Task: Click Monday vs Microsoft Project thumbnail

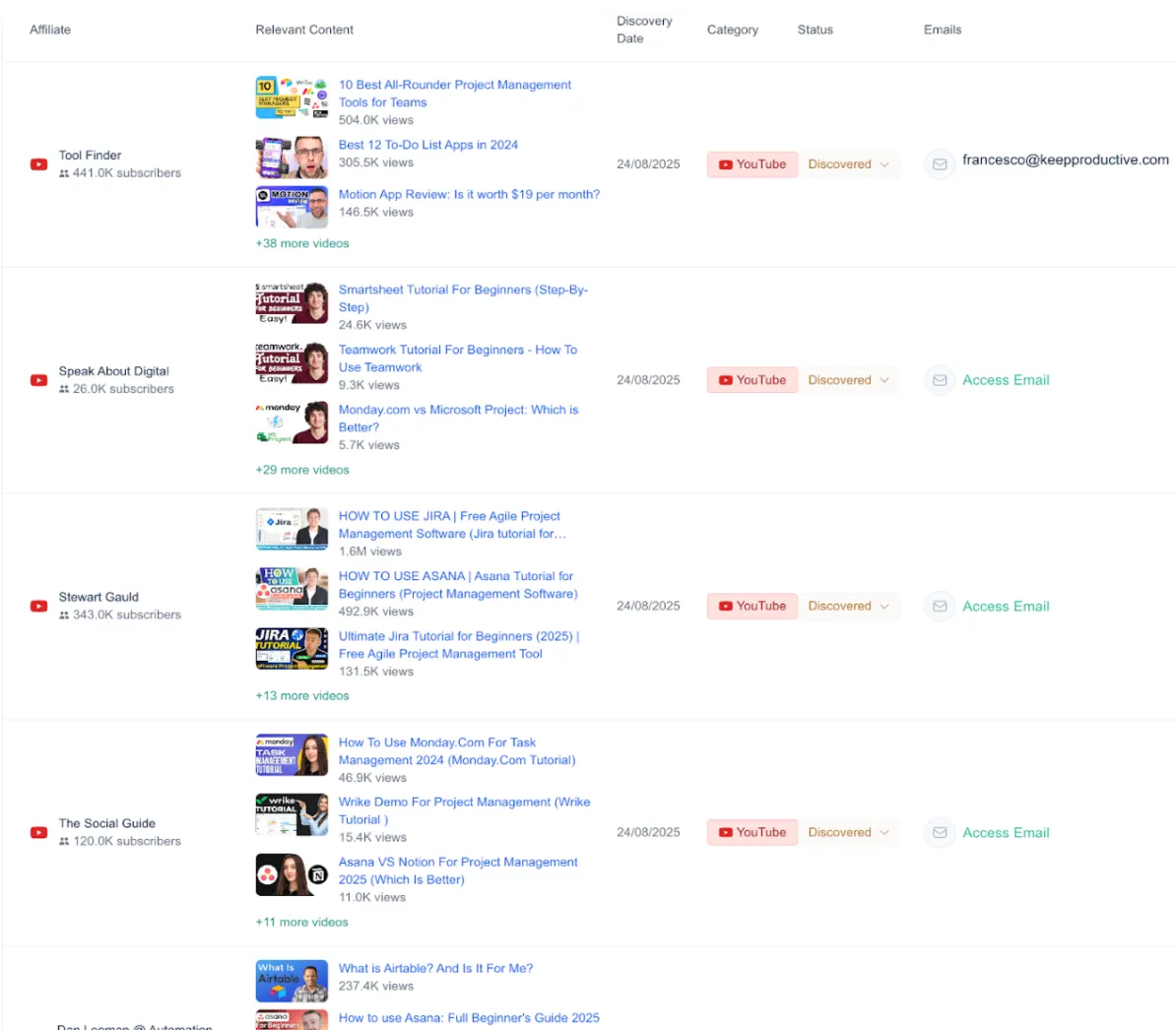Action: [x=292, y=422]
